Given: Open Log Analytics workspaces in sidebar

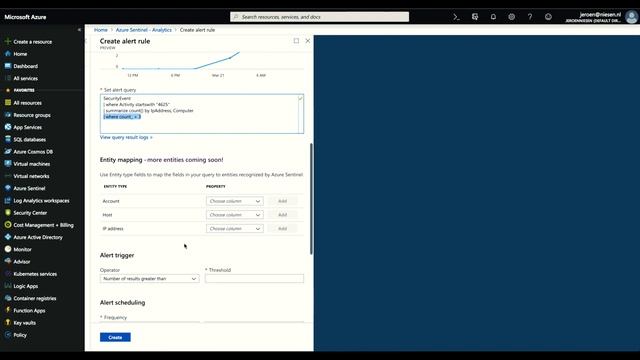Looking at the screenshot, I should (x=41, y=200).
